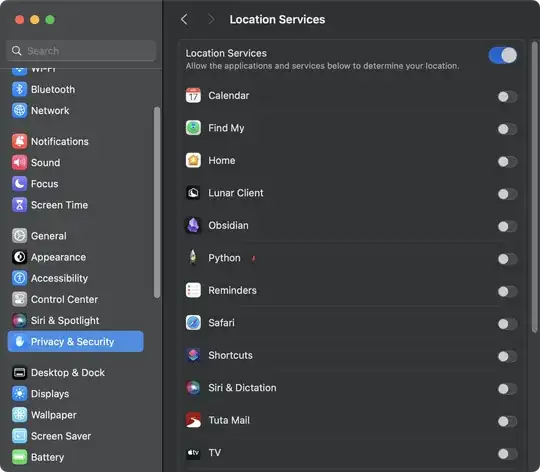
Task: Click the Find My app icon
Action: click(193, 128)
